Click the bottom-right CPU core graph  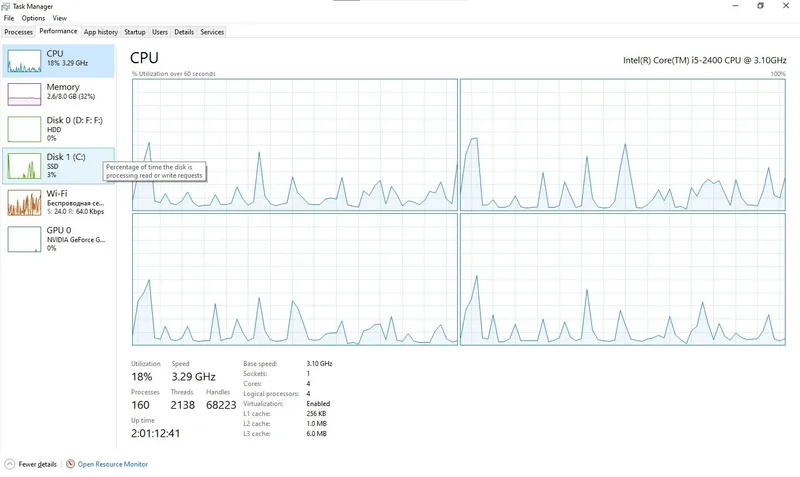pyautogui.click(x=622, y=279)
